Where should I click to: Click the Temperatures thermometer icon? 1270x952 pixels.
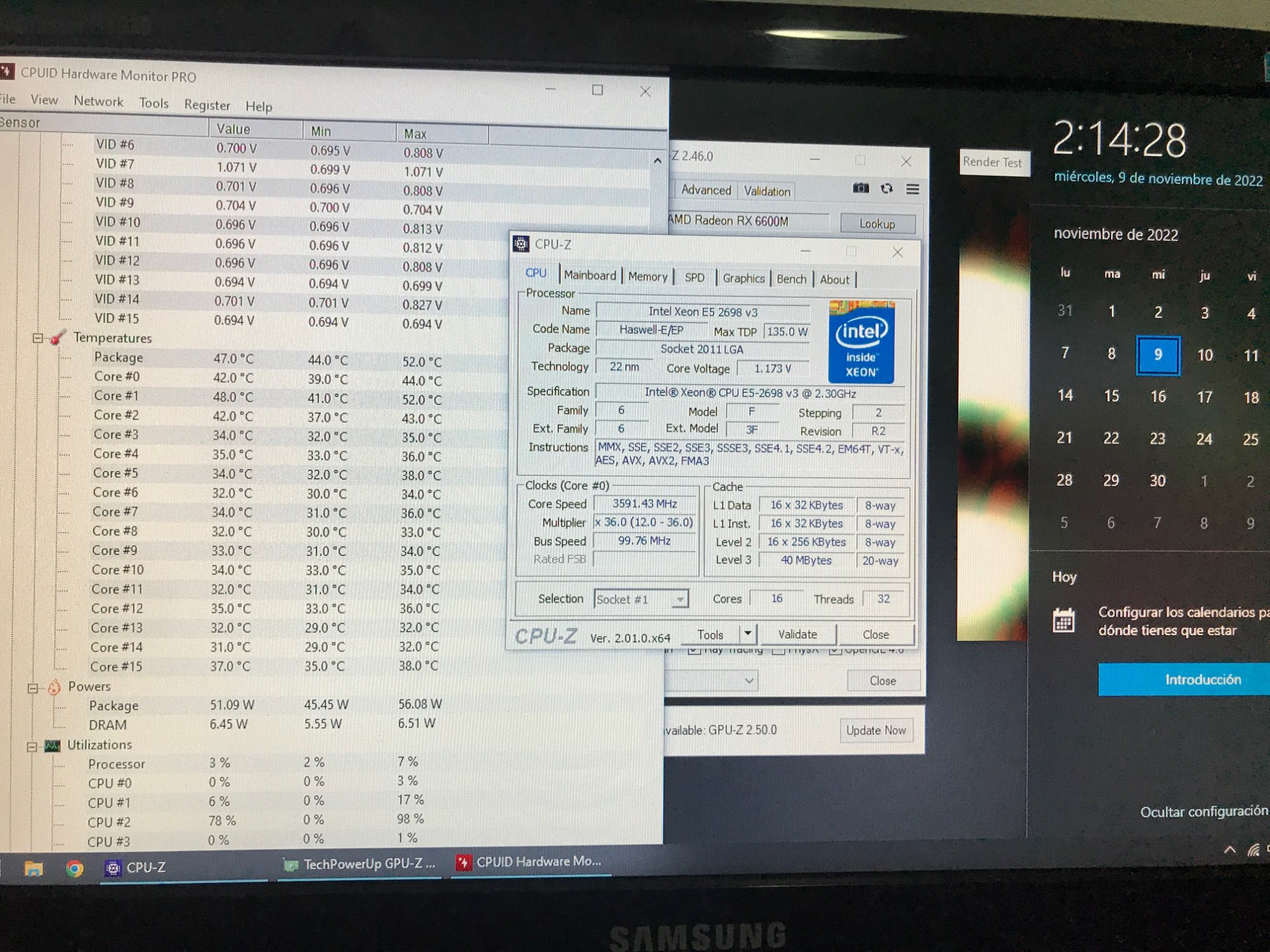pyautogui.click(x=57, y=337)
